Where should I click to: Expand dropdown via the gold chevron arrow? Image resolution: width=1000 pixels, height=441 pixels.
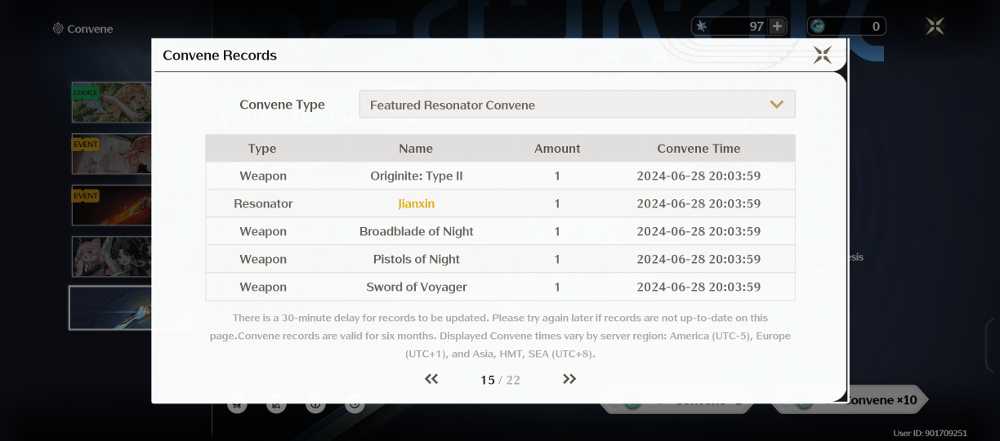(776, 105)
